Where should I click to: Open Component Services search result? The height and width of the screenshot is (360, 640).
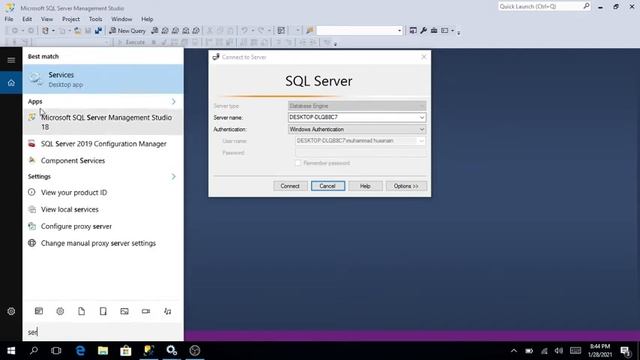103,160
